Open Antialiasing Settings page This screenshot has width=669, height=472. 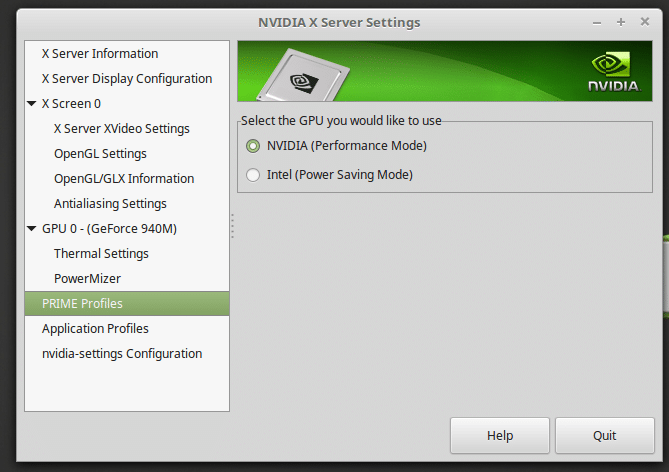[110, 204]
